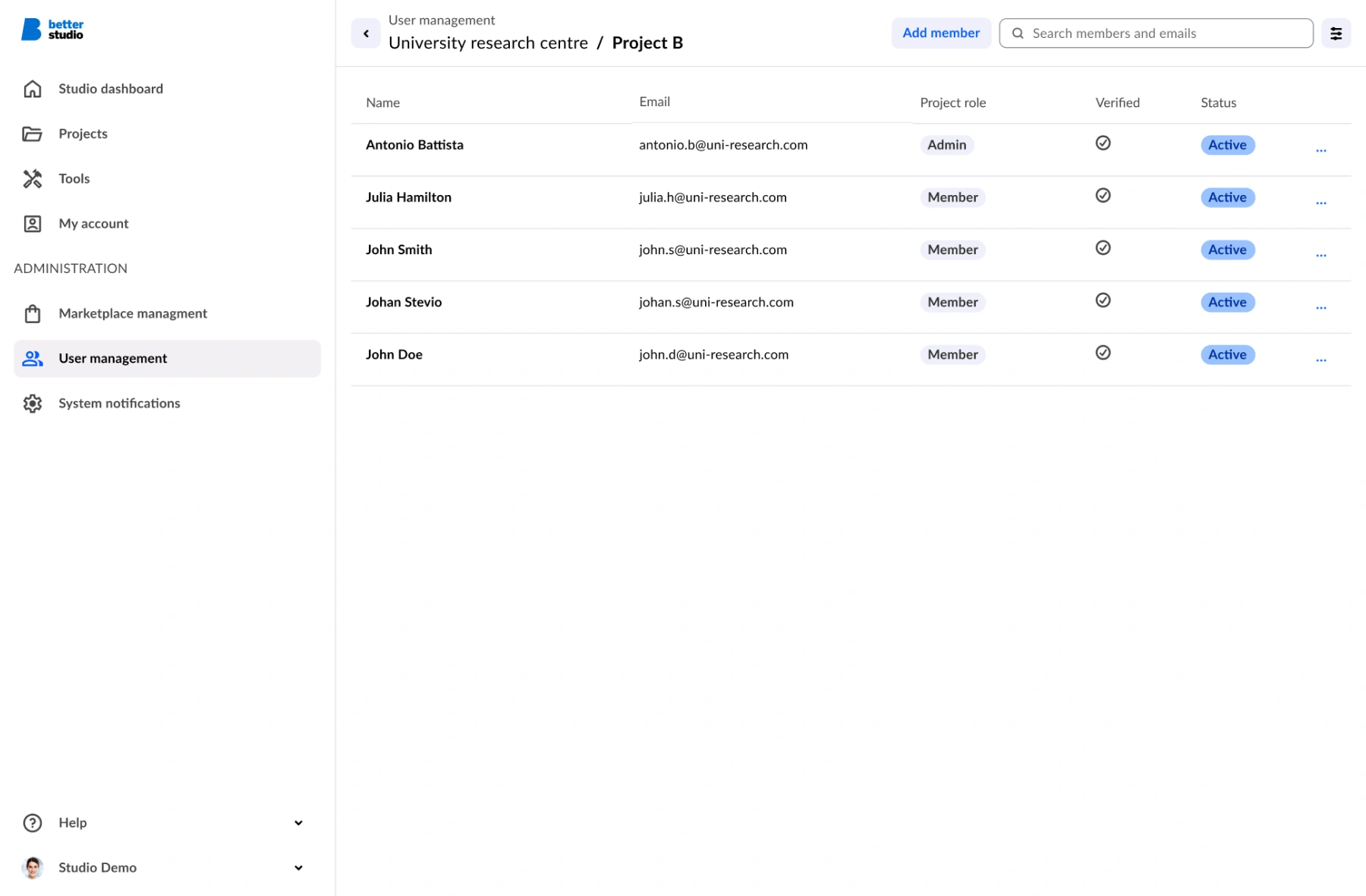Select the name Antonio Battista
The width and height of the screenshot is (1366, 896).
(414, 145)
